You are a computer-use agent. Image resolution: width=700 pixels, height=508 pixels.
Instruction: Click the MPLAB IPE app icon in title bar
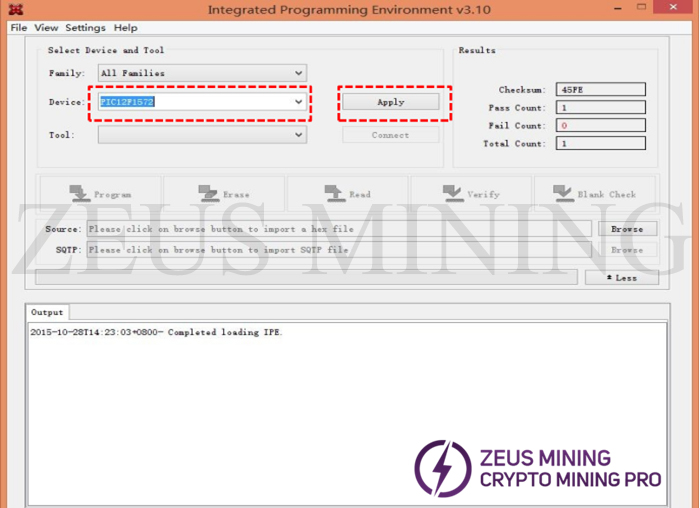point(17,10)
